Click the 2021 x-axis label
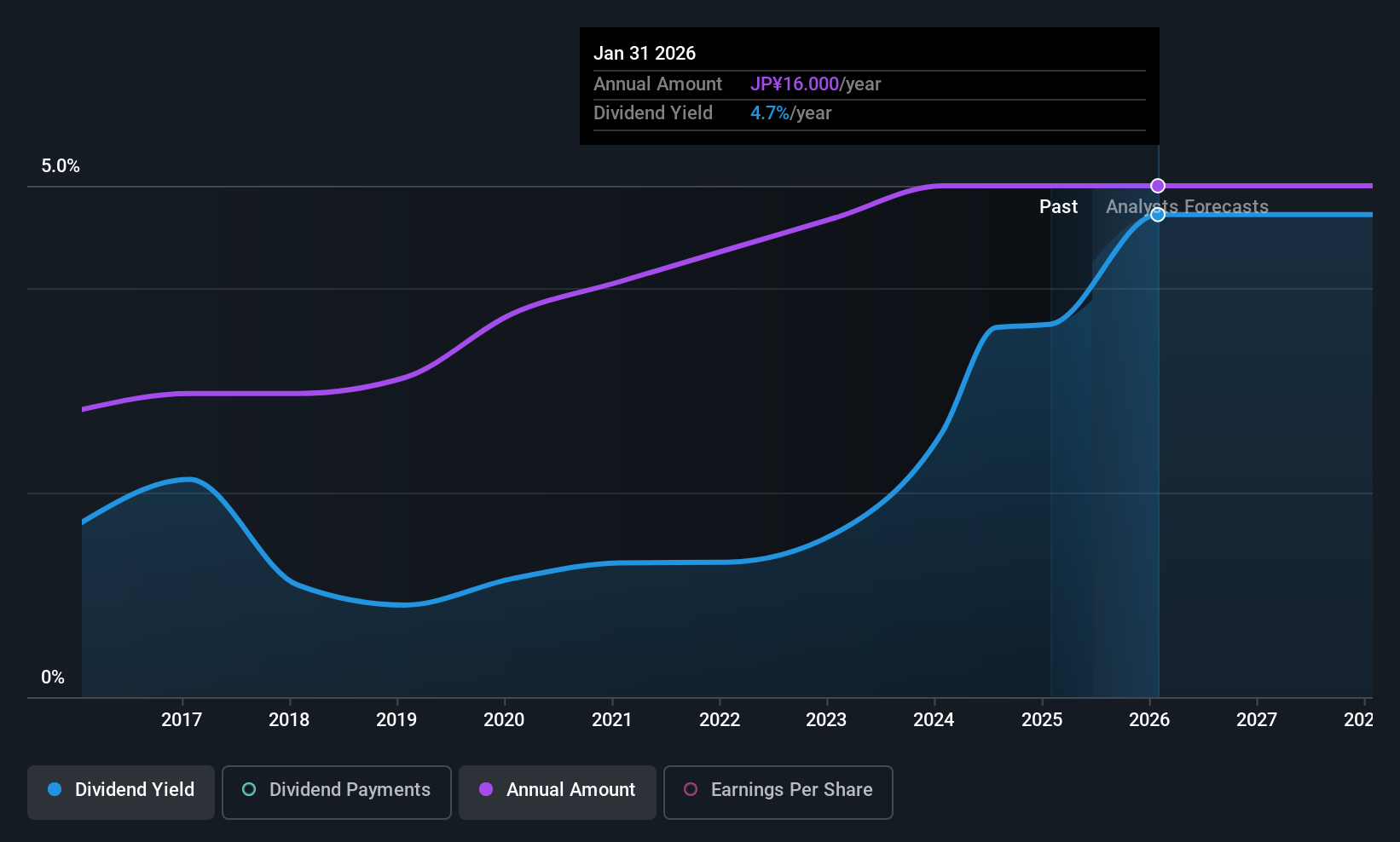Screen dimensions: 1400x842 tap(612, 720)
